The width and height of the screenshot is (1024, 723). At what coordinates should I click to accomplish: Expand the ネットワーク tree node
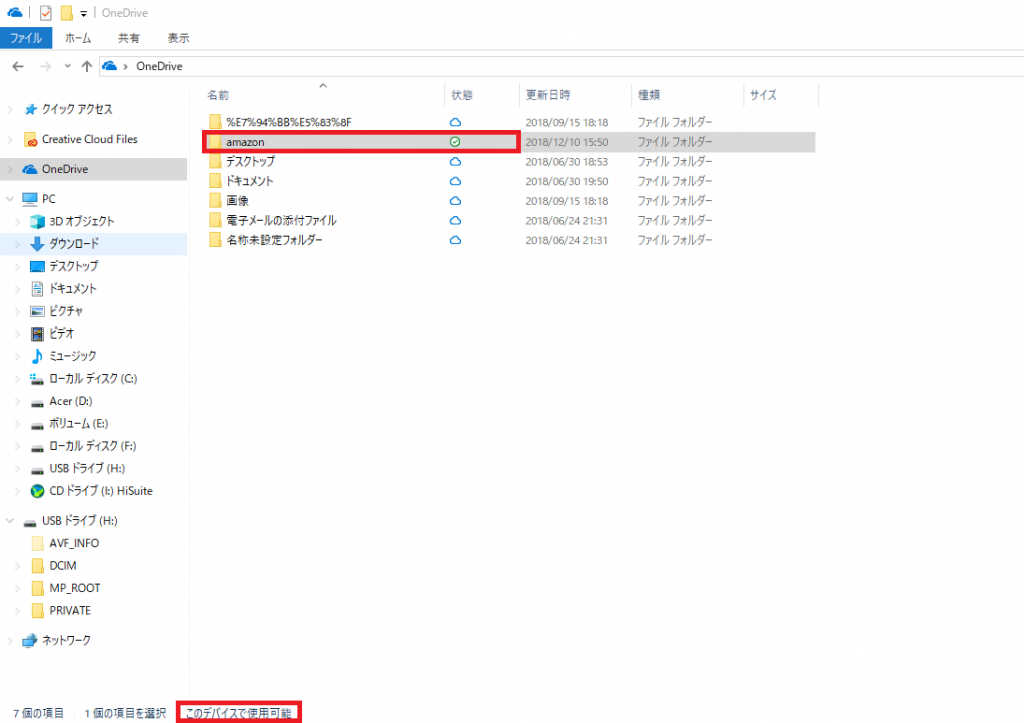10,641
